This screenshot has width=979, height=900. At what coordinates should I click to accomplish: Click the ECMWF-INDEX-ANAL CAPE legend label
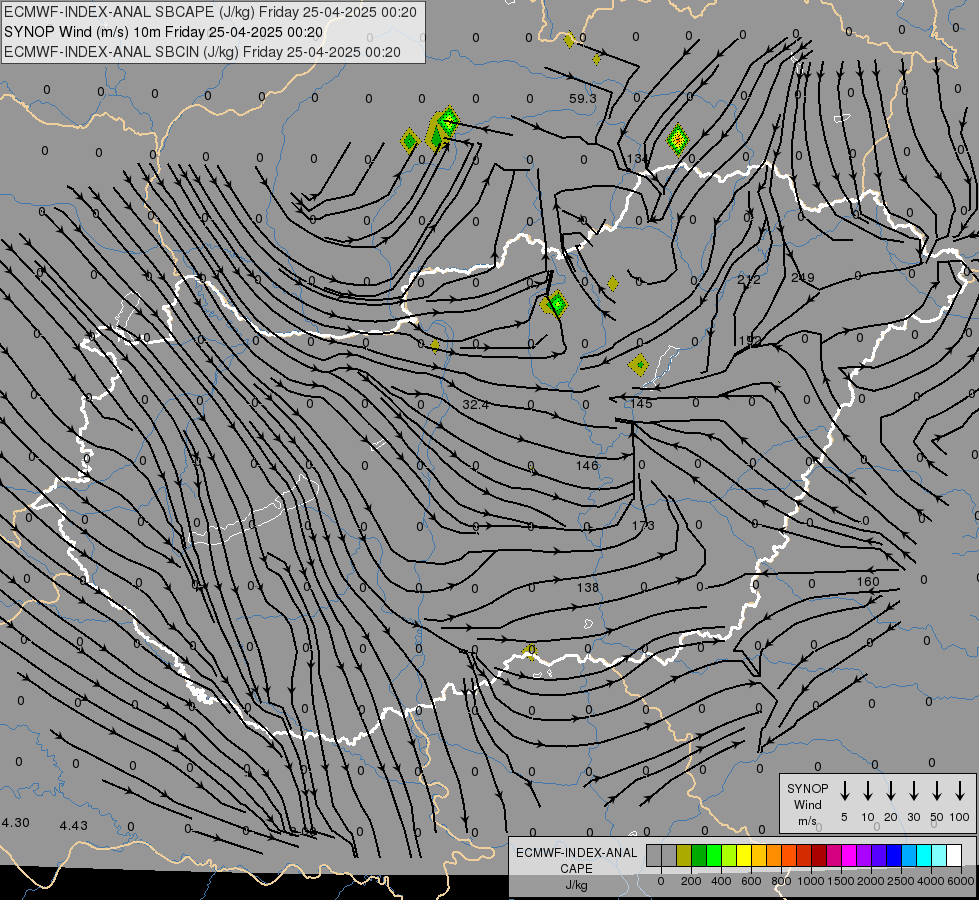point(576,860)
